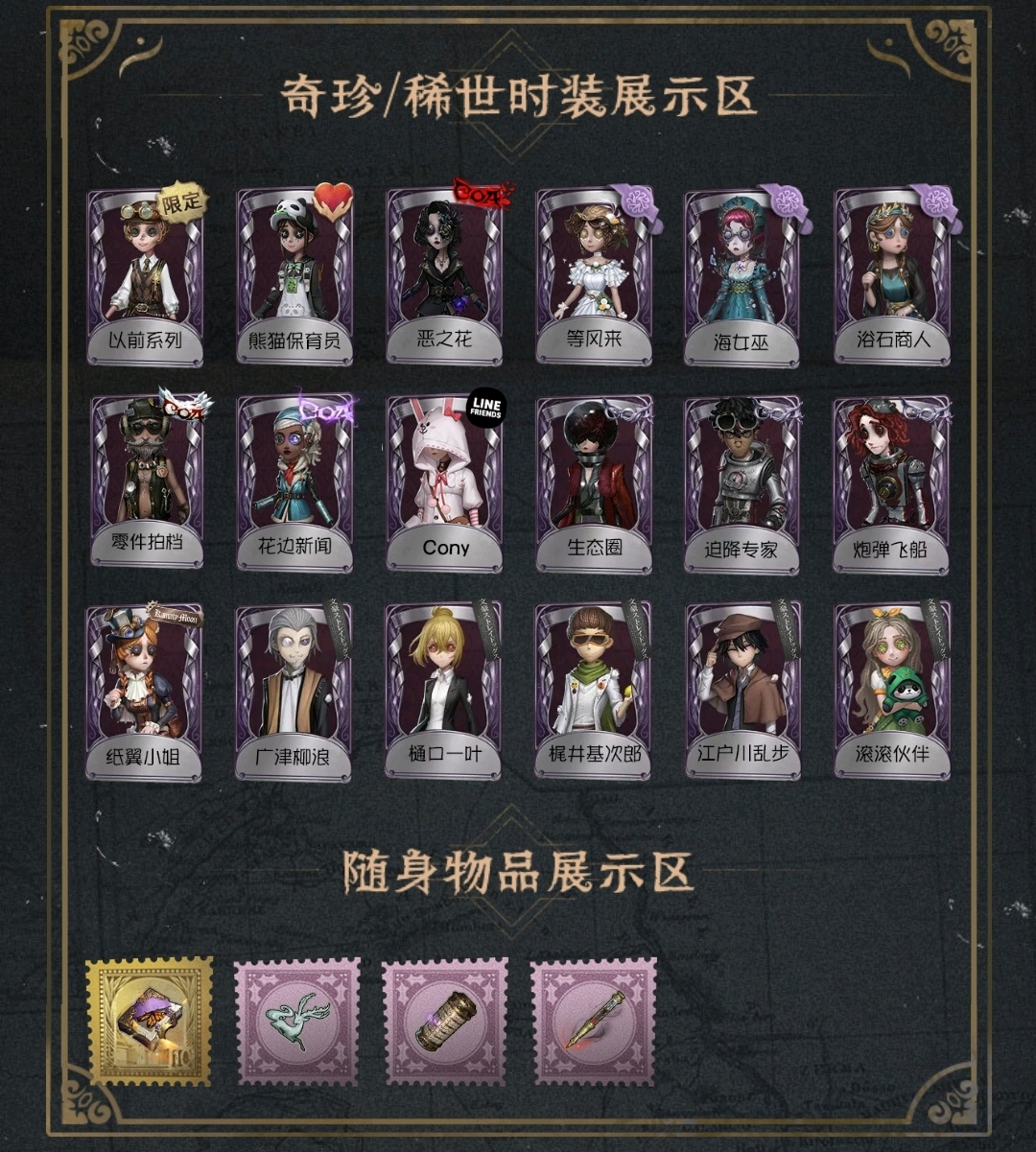Click the 限定 badge on 以前系列
The width and height of the screenshot is (1036, 1152).
point(183,200)
